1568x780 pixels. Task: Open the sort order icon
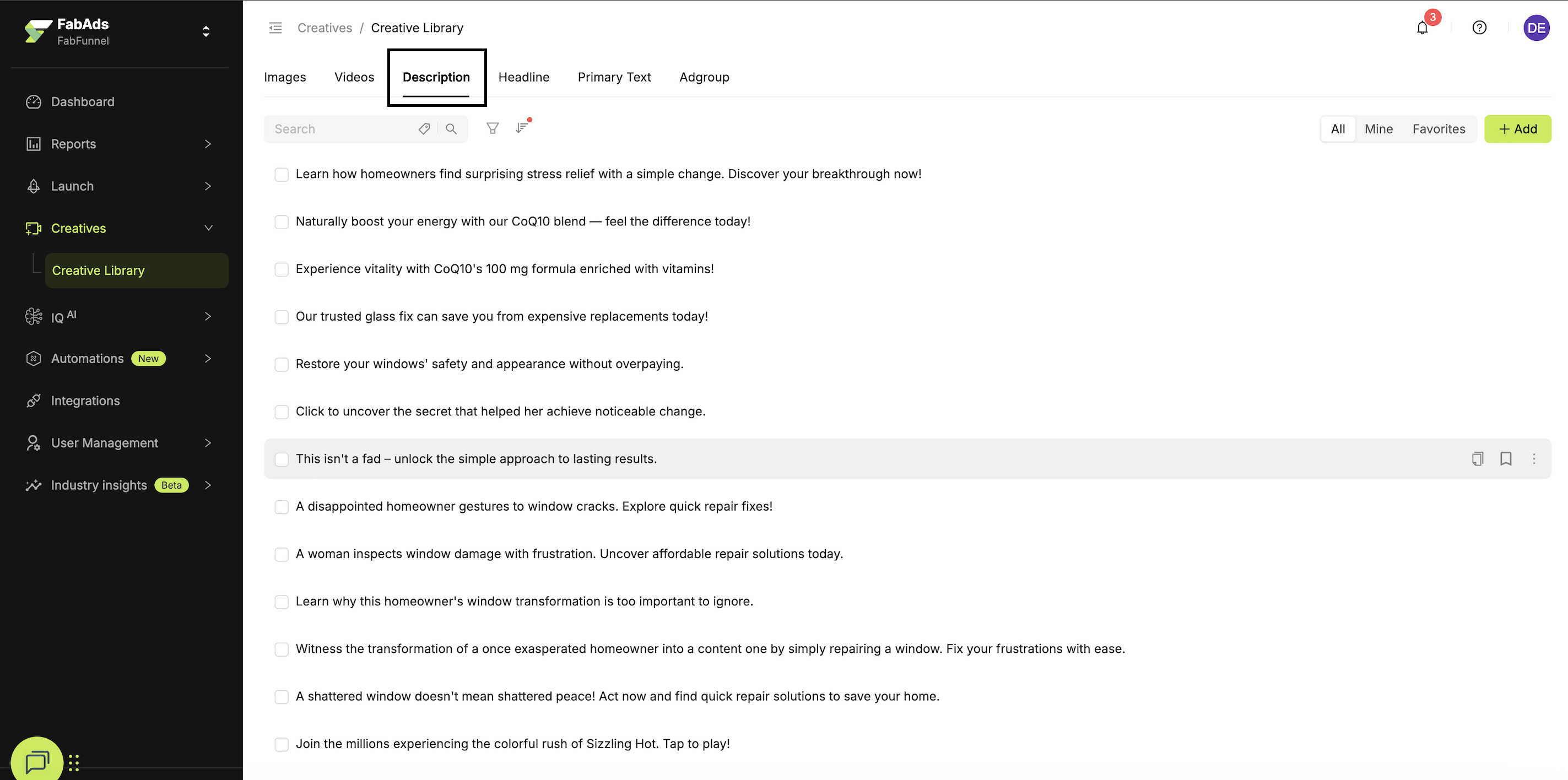point(522,128)
